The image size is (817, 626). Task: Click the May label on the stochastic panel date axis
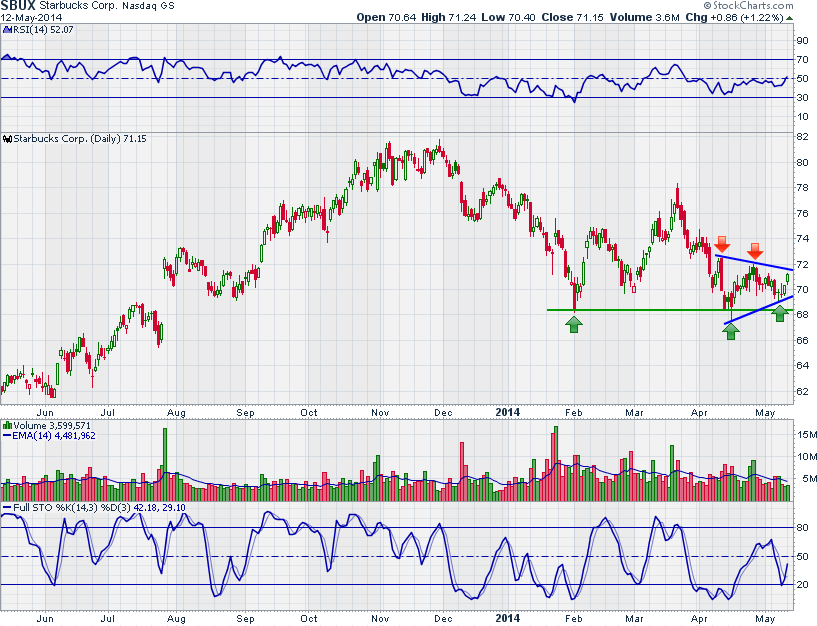[x=765, y=619]
